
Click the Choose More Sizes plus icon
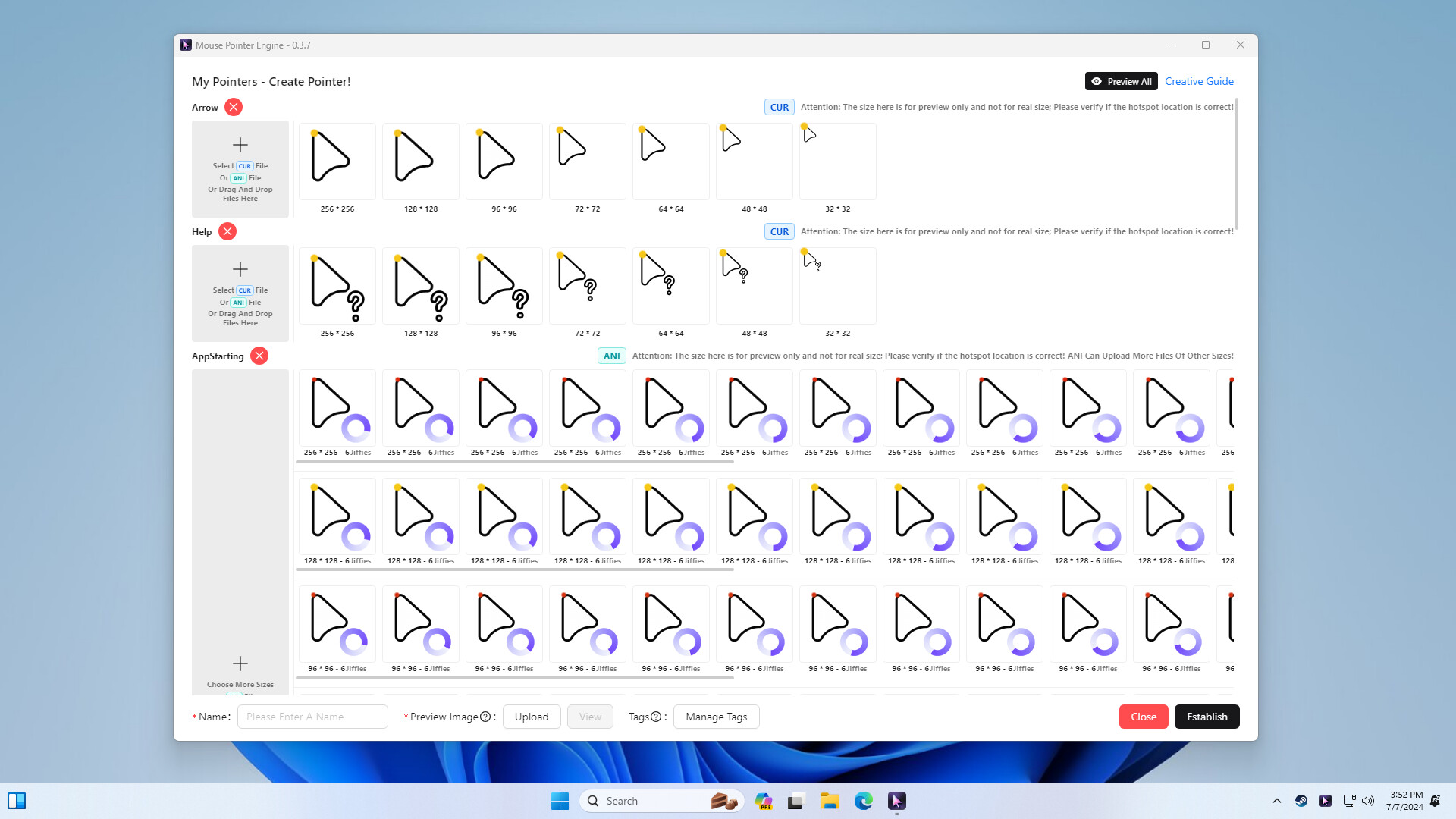pos(240,663)
